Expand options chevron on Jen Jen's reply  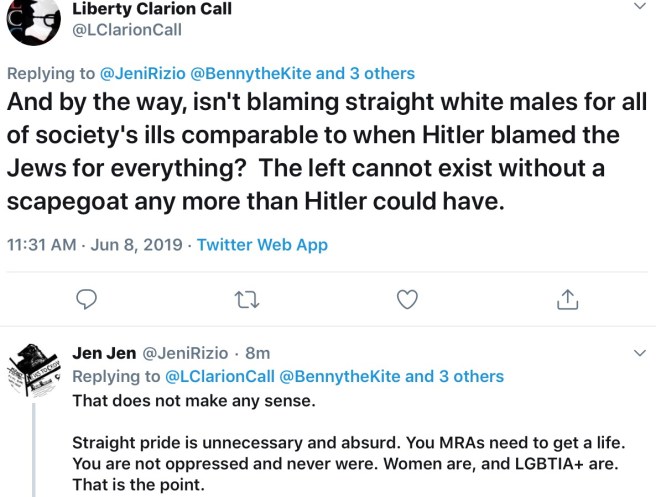641,353
